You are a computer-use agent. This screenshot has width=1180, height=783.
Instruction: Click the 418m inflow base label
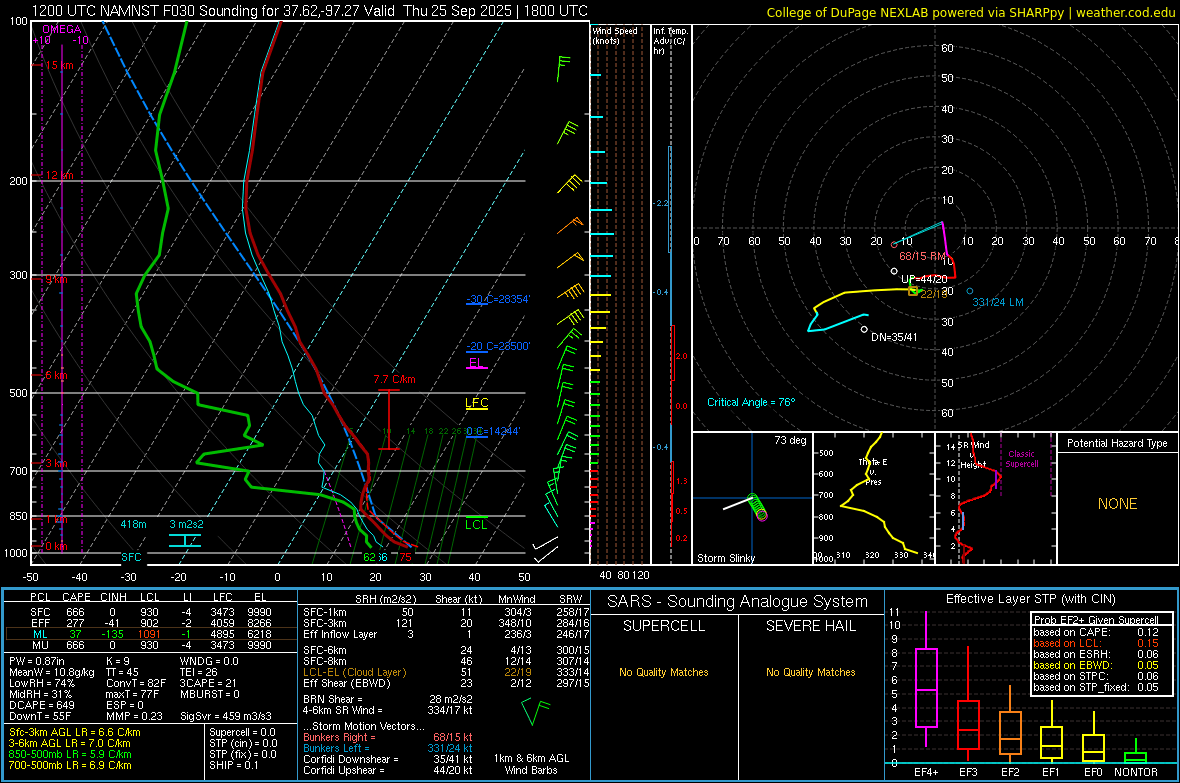pos(133,524)
